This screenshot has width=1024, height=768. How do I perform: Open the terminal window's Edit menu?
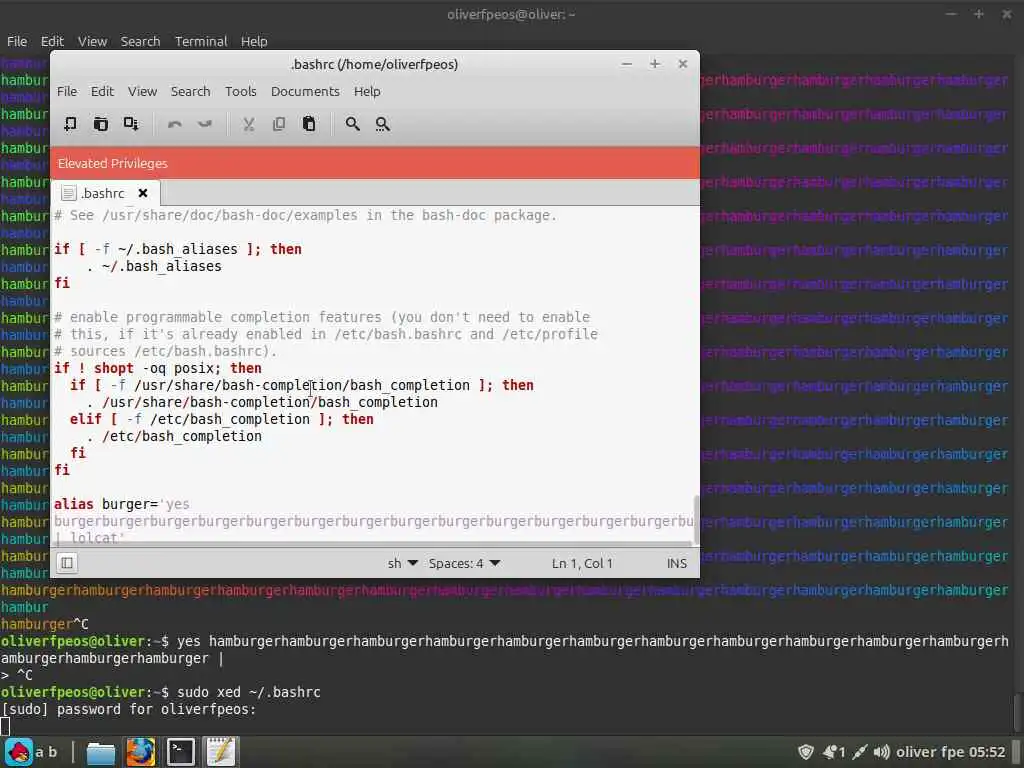pos(52,41)
